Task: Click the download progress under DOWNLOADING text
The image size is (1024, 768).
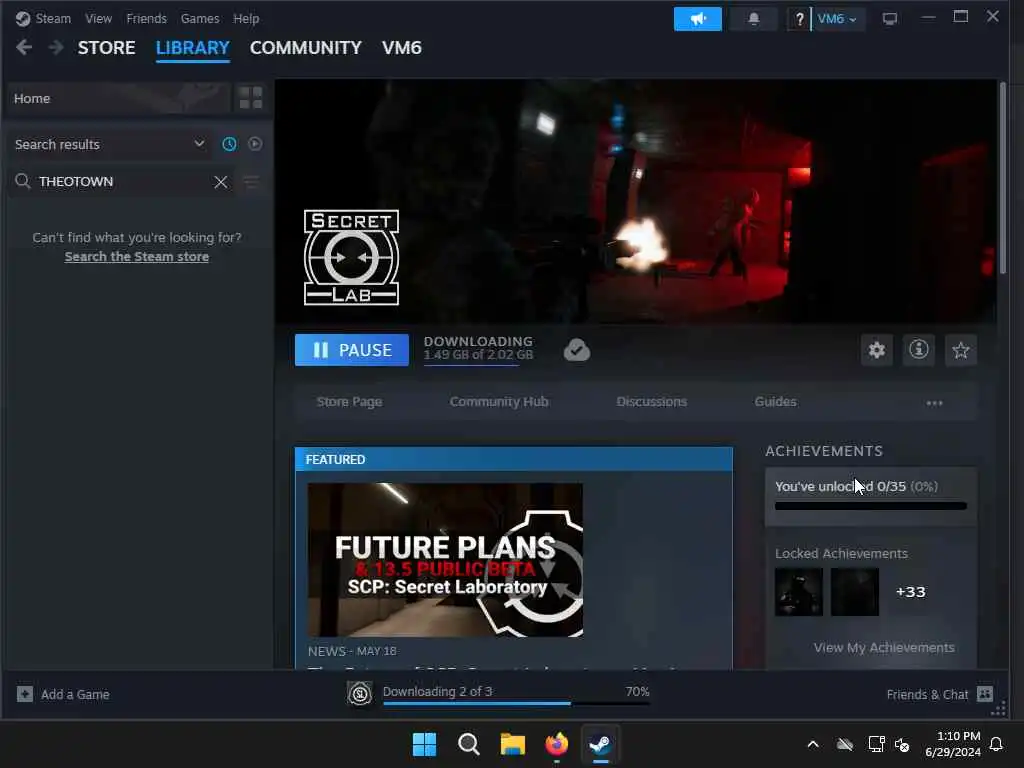Action: pyautogui.click(x=478, y=364)
